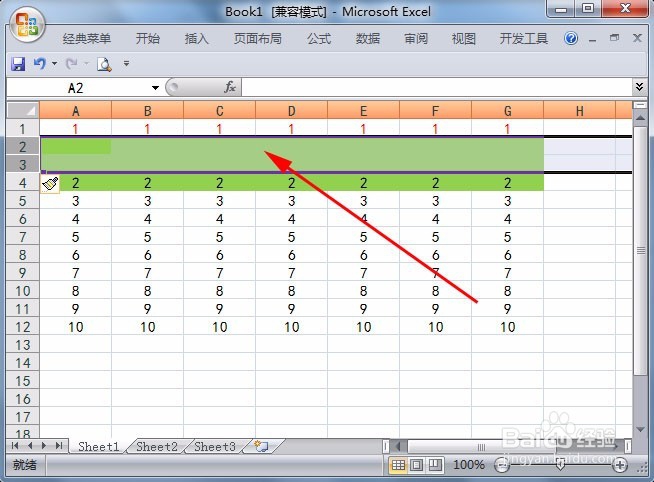The height and width of the screenshot is (482, 654).
Task: Open Print Preview from quick access toolbar
Action: coord(104,64)
